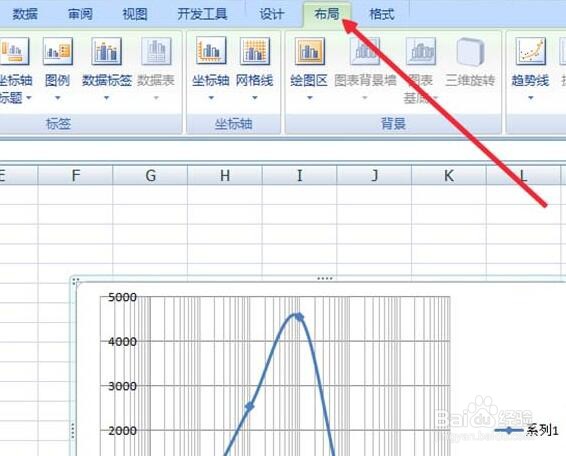Select column I header

click(300, 175)
